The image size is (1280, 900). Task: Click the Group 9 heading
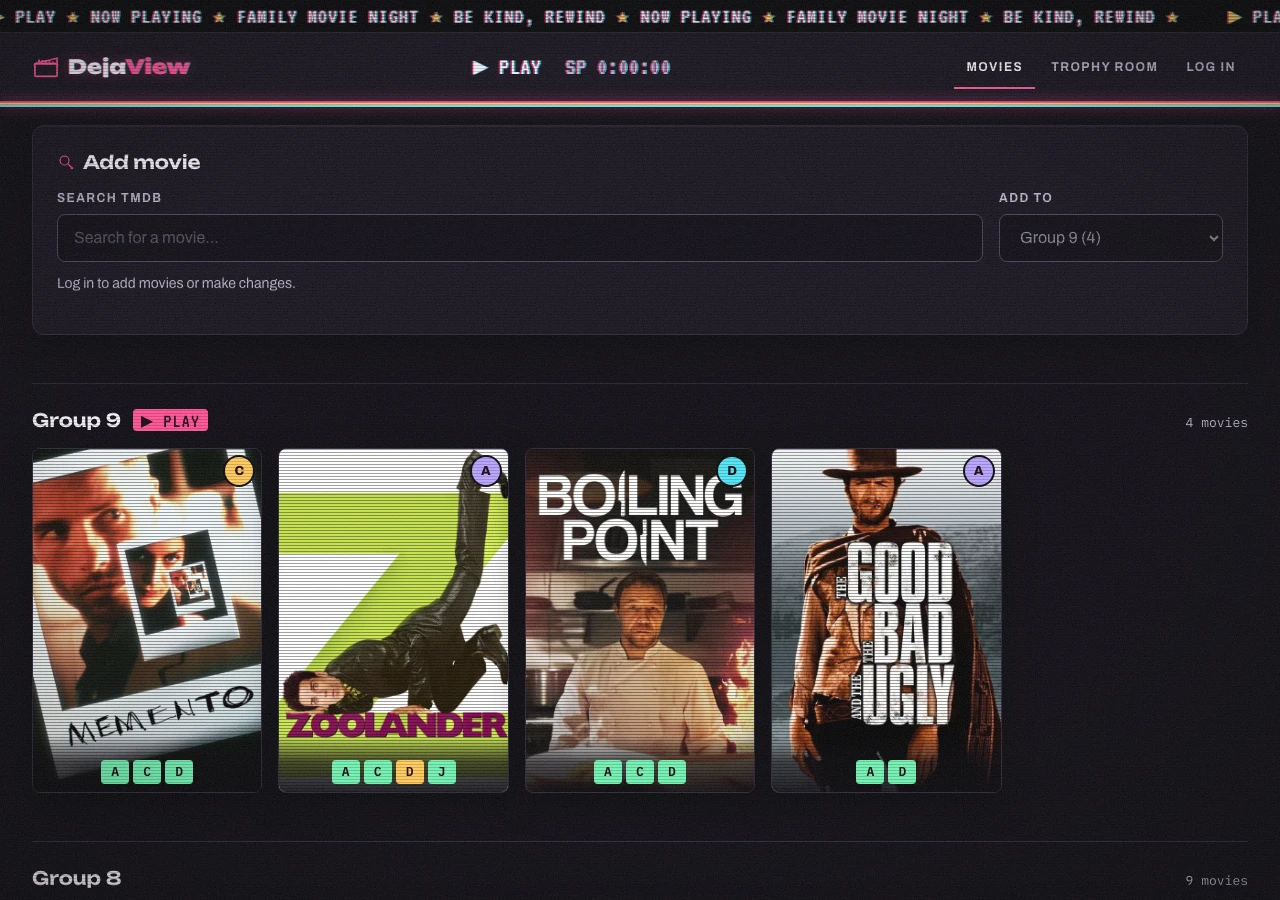click(x=76, y=420)
